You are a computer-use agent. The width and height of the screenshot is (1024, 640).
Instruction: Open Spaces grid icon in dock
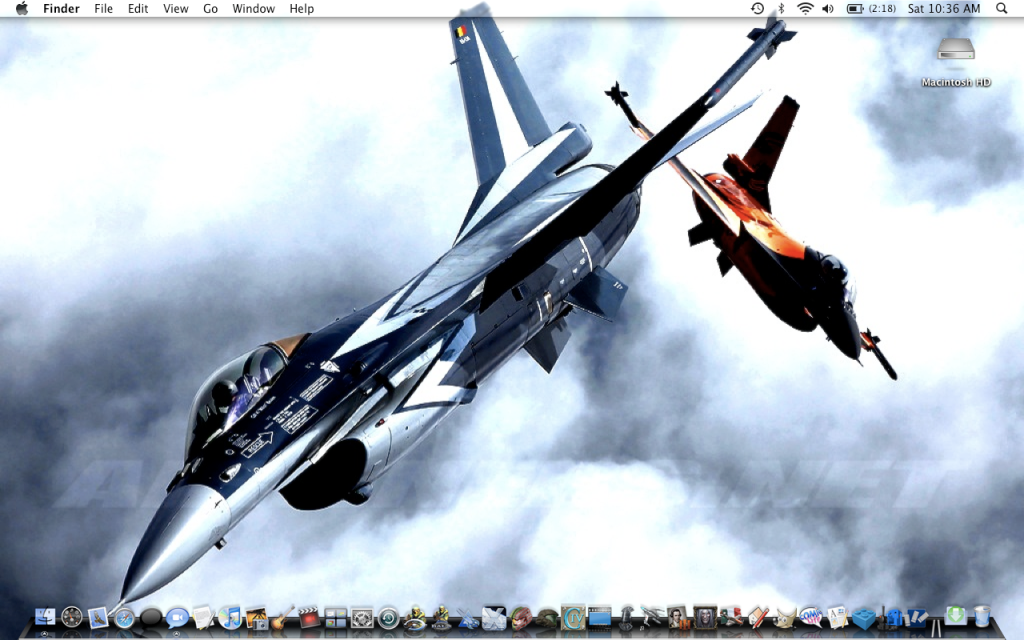(x=336, y=617)
